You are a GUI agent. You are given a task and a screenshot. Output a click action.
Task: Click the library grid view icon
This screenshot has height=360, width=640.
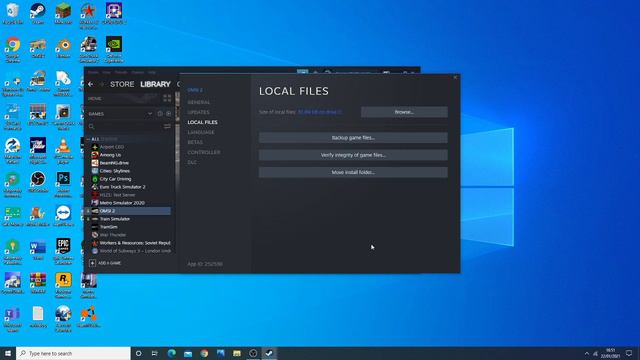click(167, 98)
